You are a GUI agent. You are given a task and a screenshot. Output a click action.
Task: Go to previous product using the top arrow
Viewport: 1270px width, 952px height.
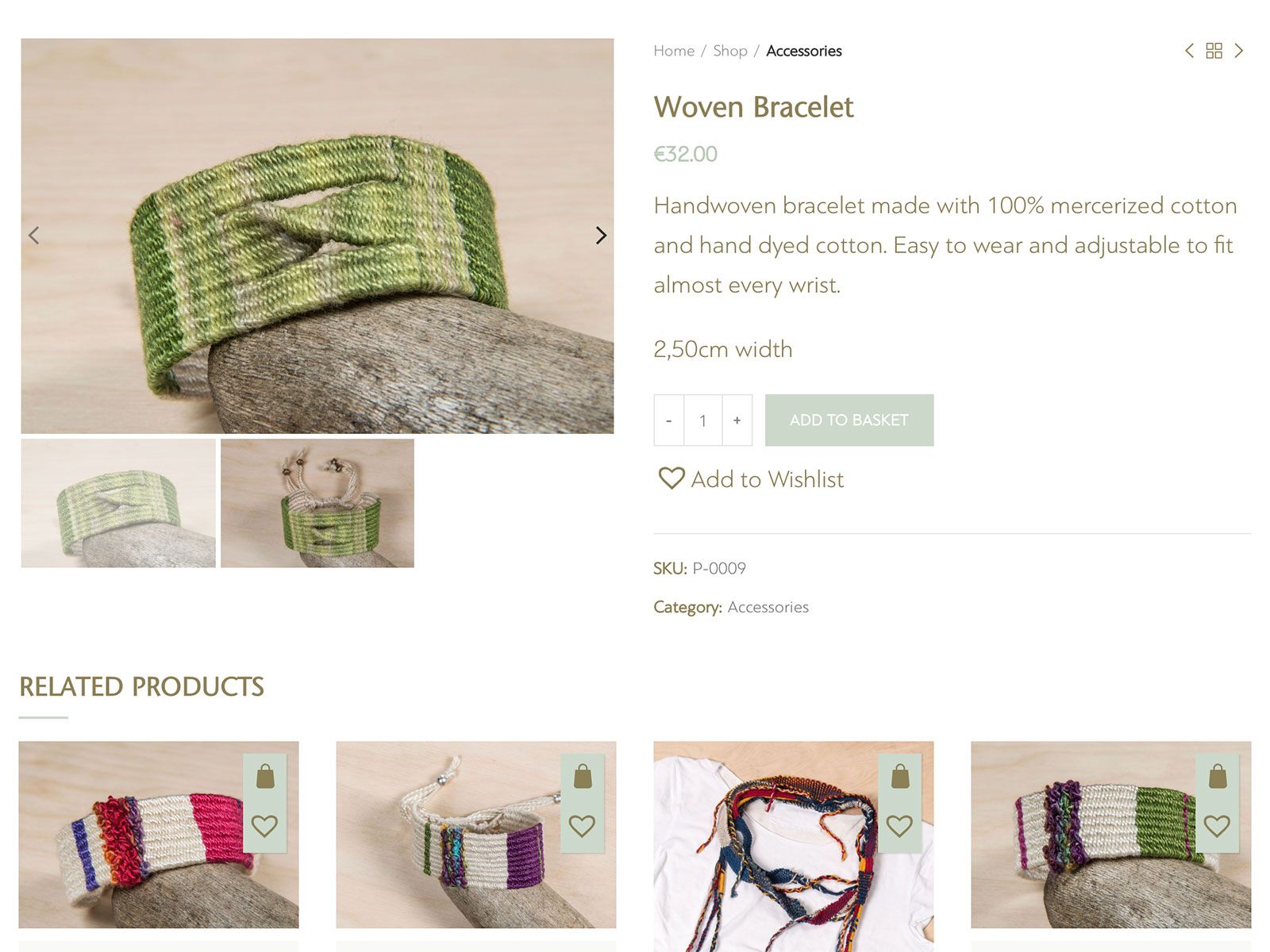tap(1189, 51)
